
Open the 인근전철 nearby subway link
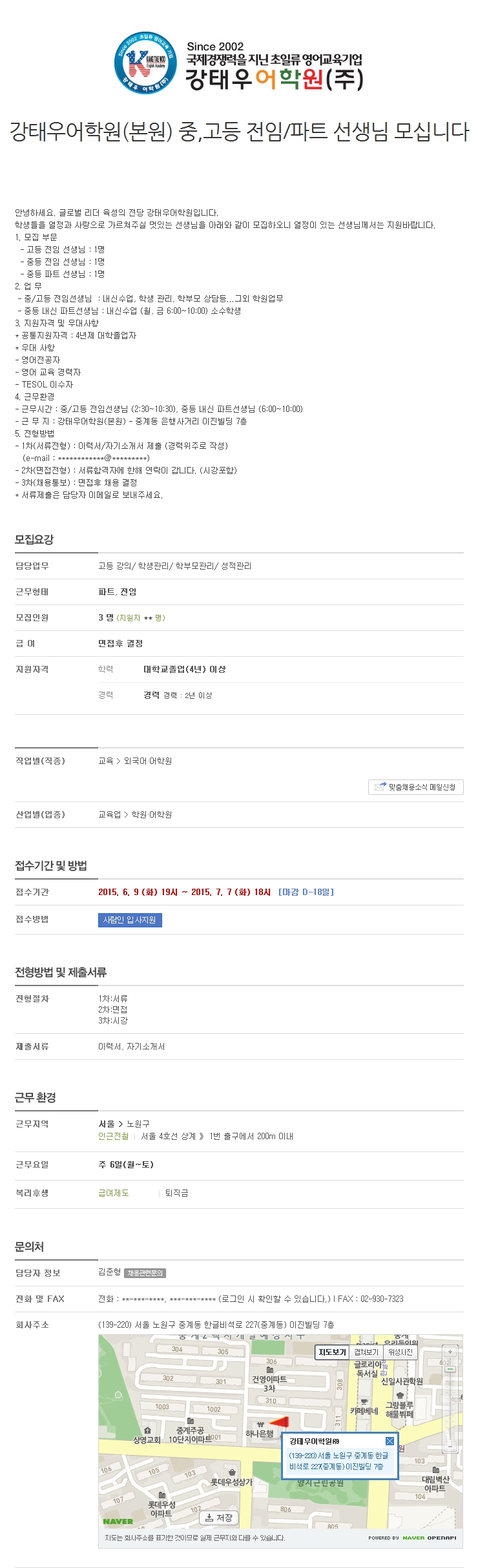point(114,1136)
